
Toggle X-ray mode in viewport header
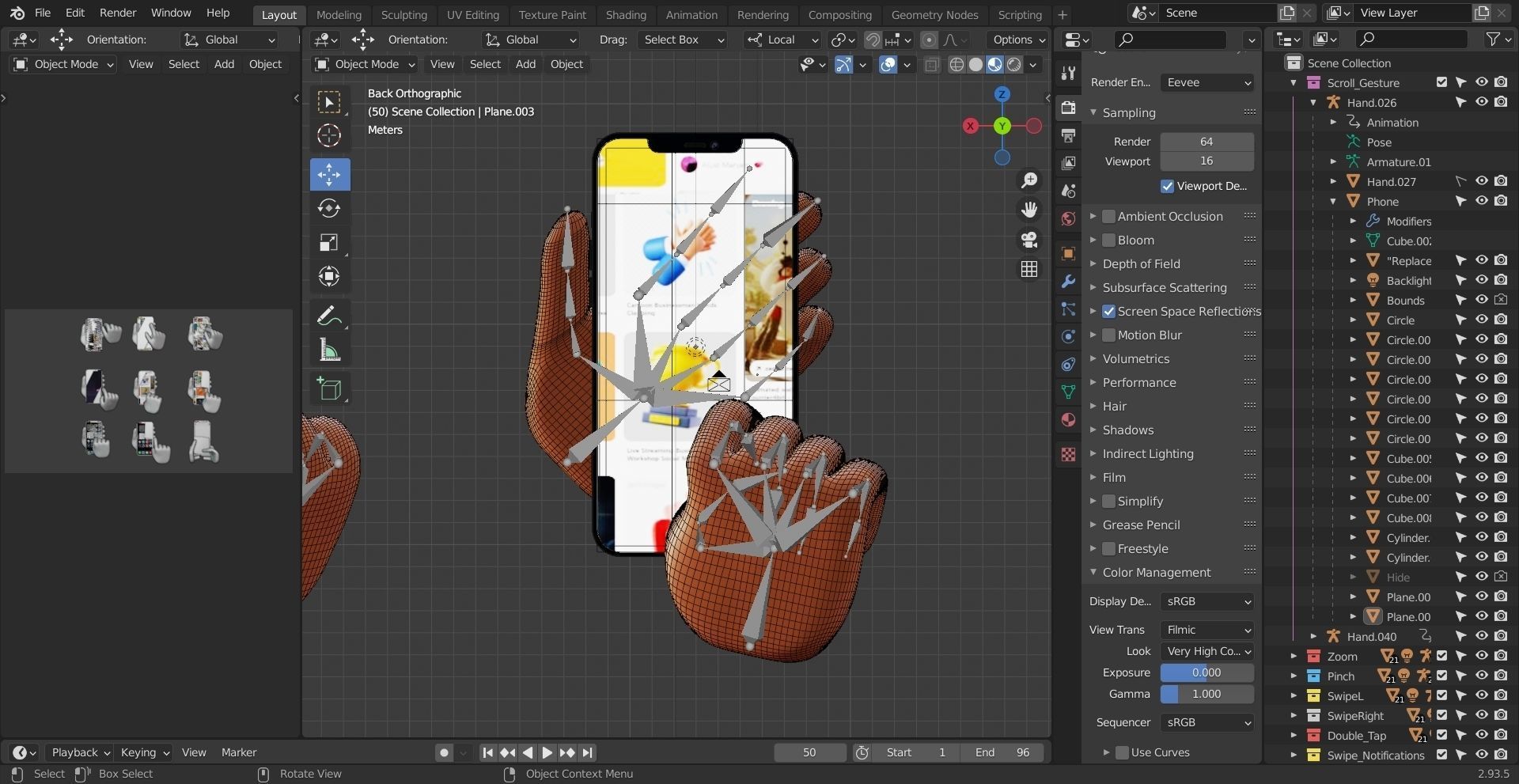(x=931, y=65)
